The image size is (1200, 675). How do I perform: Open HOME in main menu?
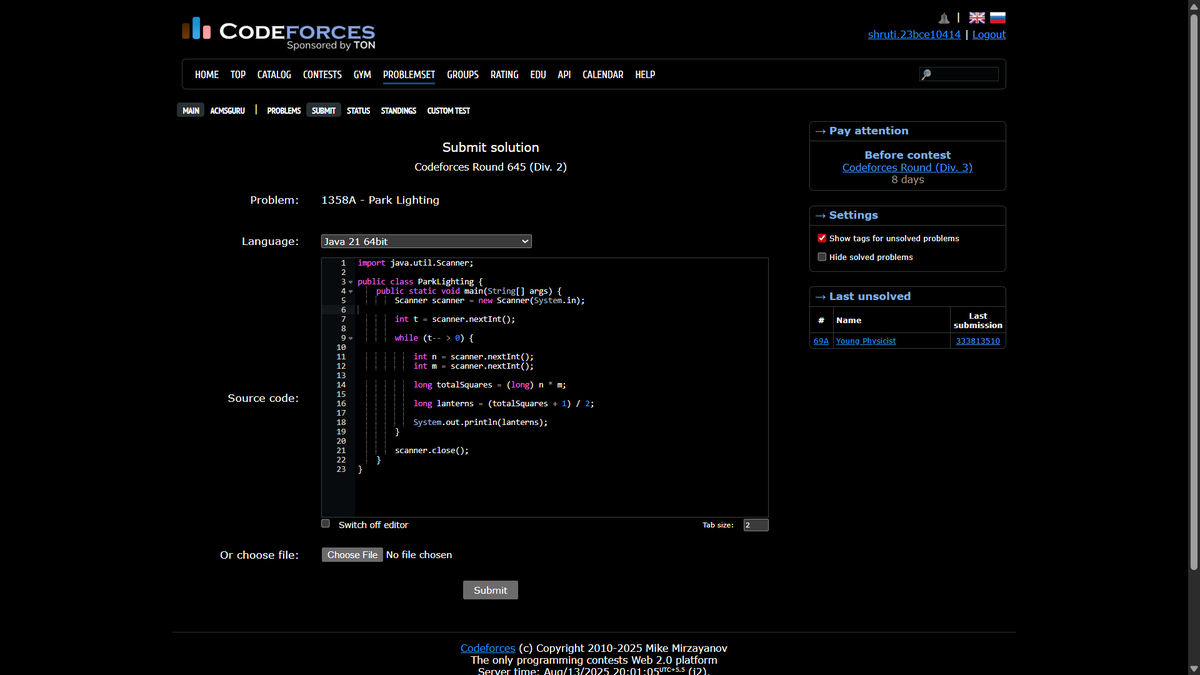click(x=207, y=75)
